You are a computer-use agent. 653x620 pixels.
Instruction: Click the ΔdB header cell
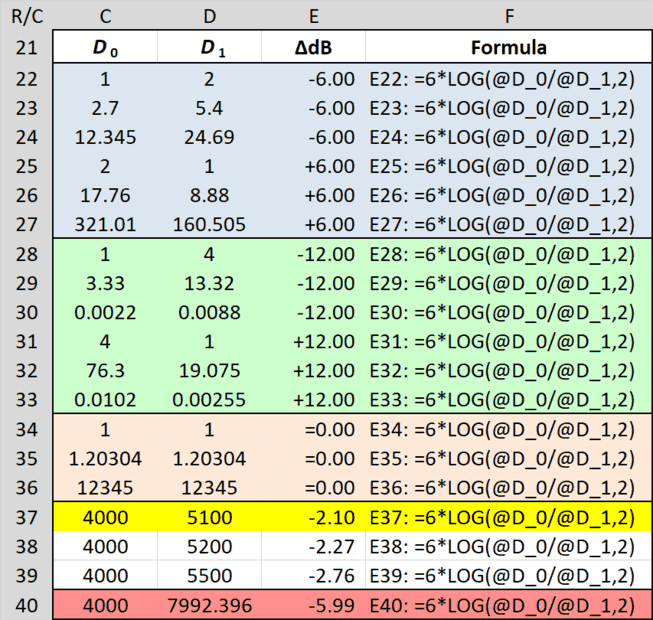click(313, 47)
